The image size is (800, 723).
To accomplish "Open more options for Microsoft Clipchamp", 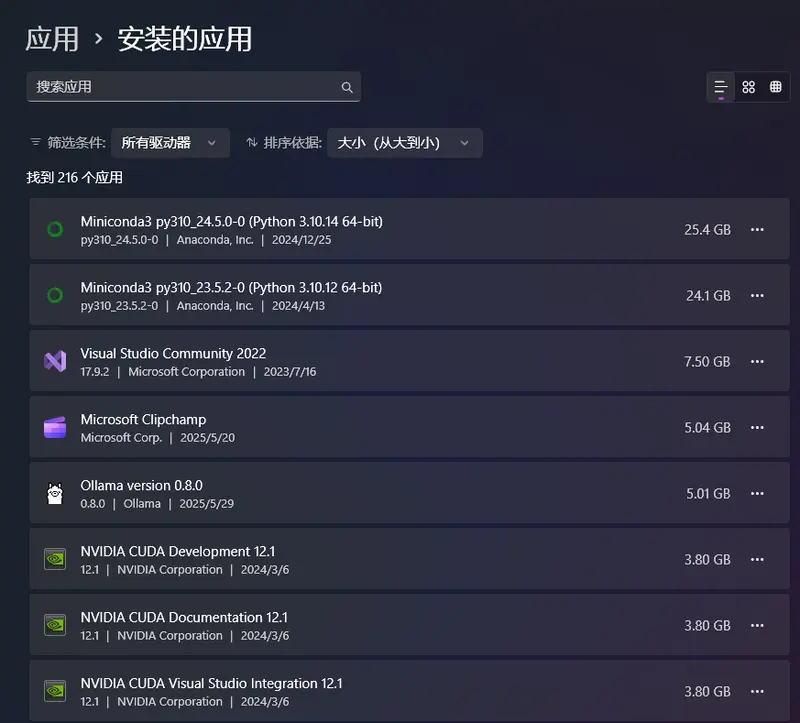I will coord(757,428).
